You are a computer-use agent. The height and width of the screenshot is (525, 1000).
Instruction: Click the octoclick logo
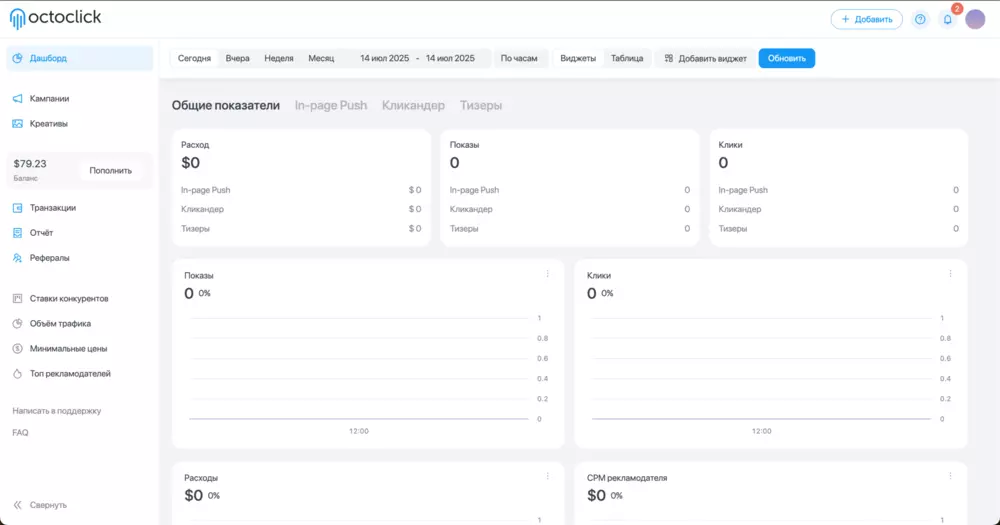pyautogui.click(x=55, y=18)
